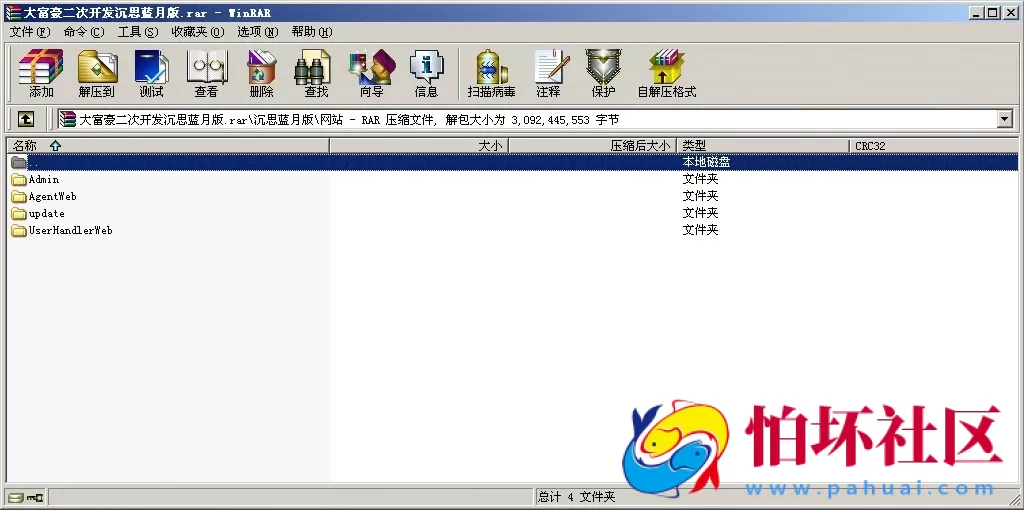Minimize the WinRAR window

977,12
